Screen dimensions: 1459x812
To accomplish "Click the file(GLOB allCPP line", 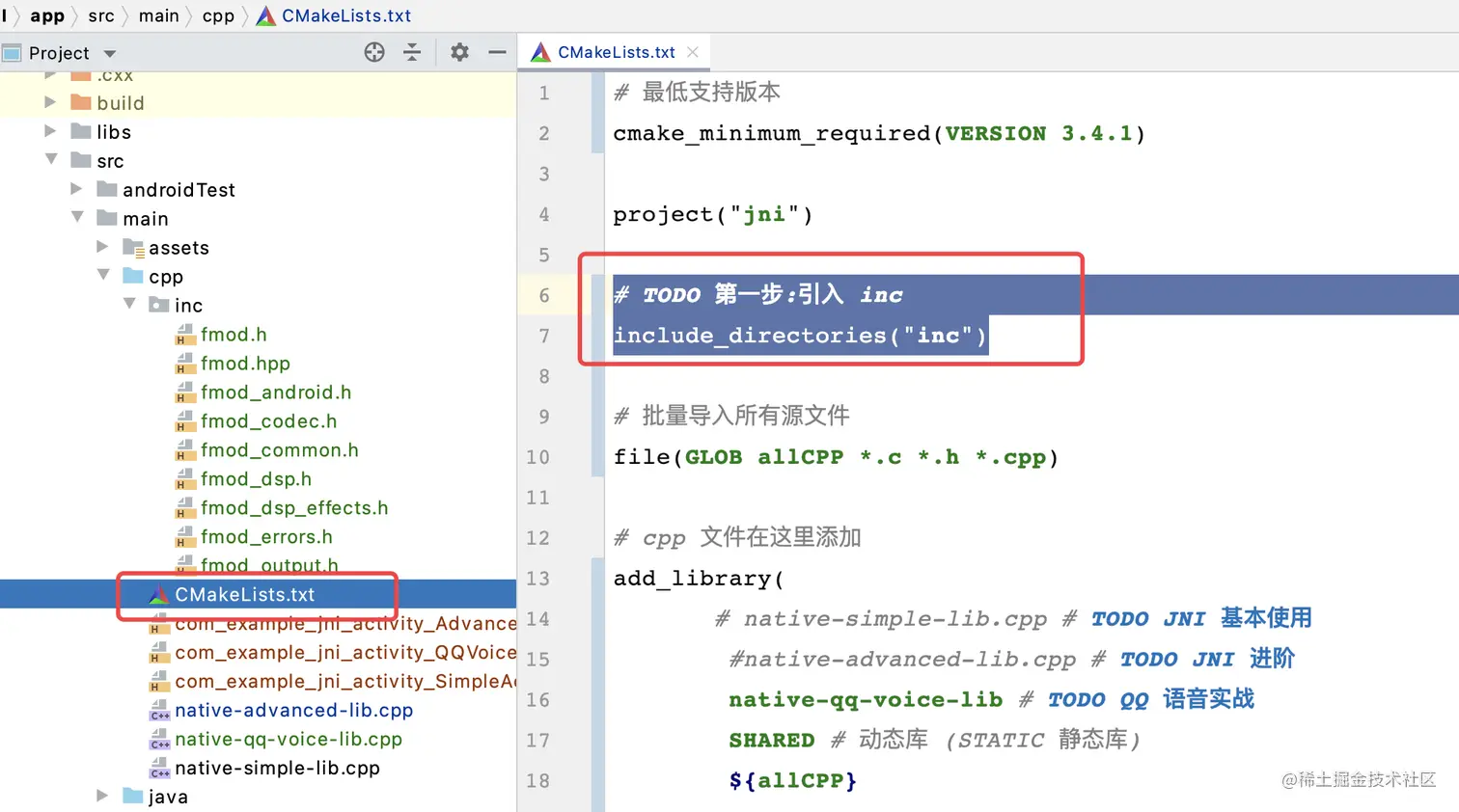I will [x=836, y=457].
